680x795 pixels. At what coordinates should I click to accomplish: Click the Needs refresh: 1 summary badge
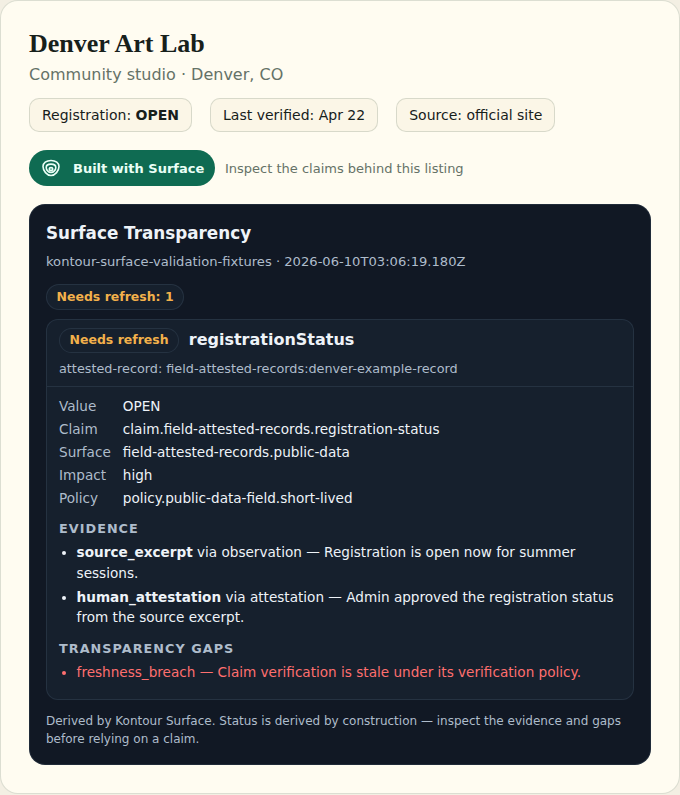[115, 297]
